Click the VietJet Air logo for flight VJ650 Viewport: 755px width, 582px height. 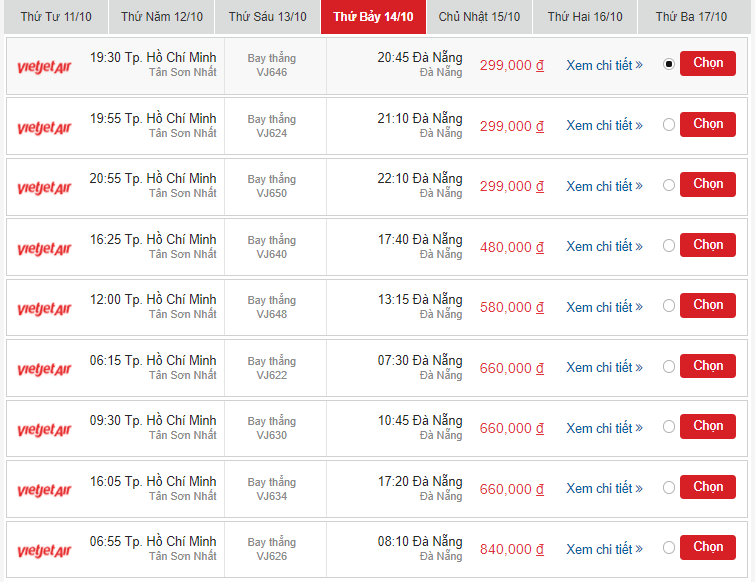44,188
